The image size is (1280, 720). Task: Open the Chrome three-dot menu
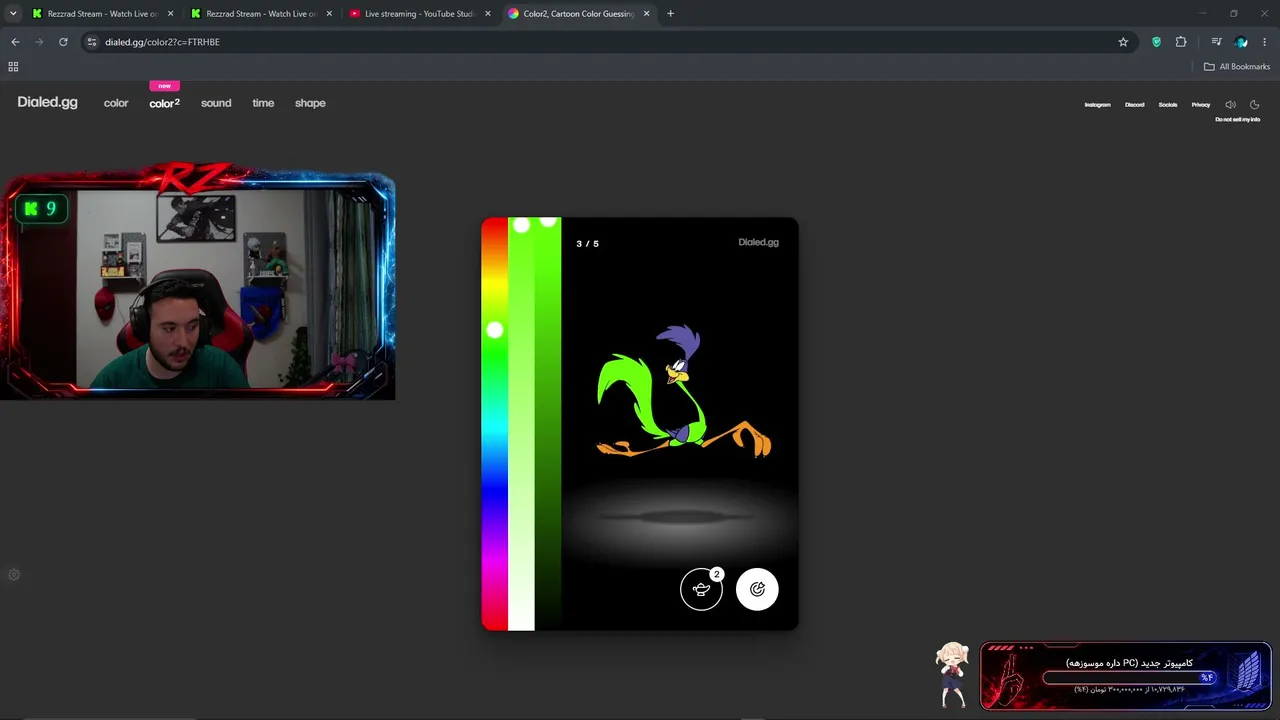1265,42
